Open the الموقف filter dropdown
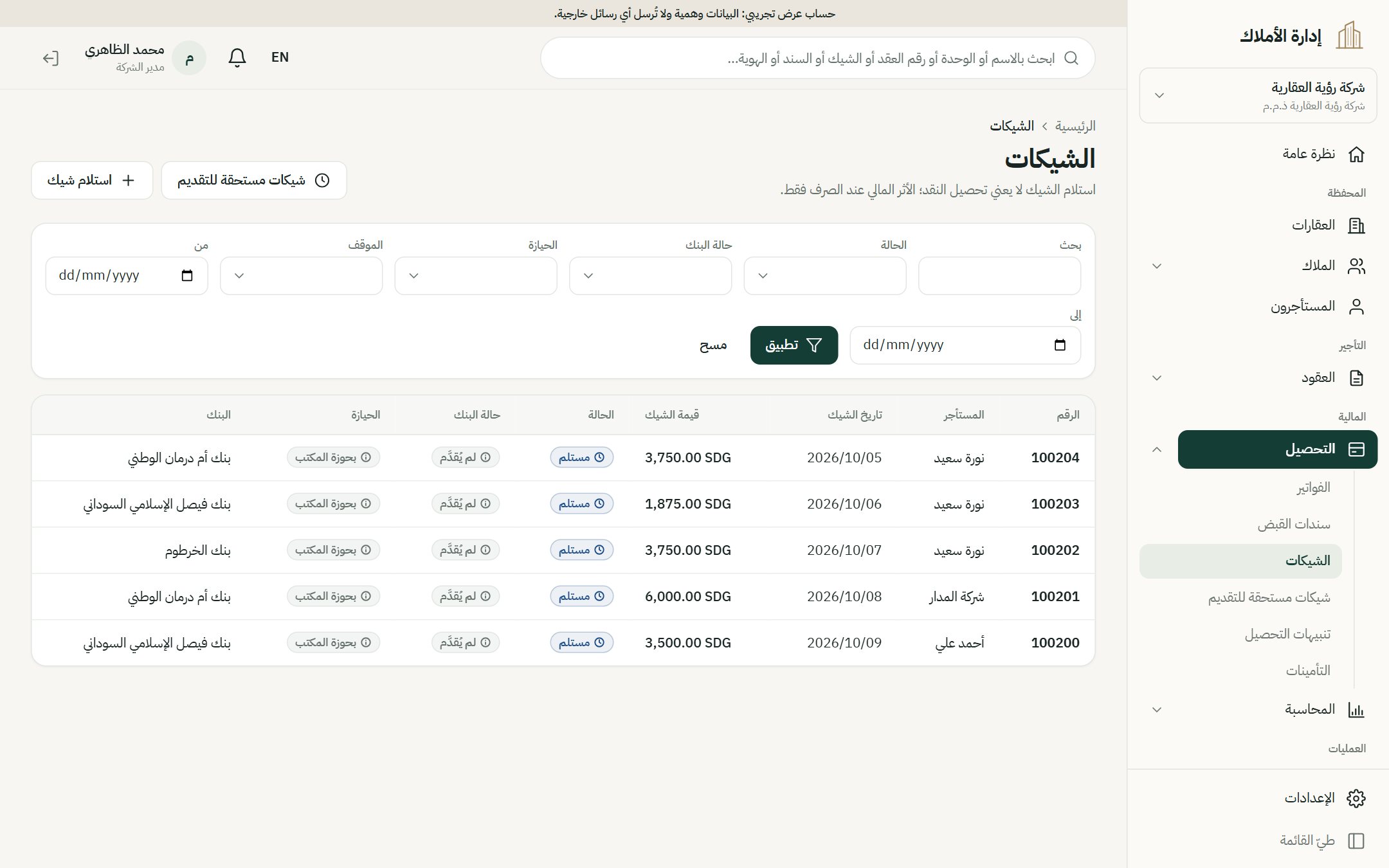The width and height of the screenshot is (1389, 868). (301, 276)
